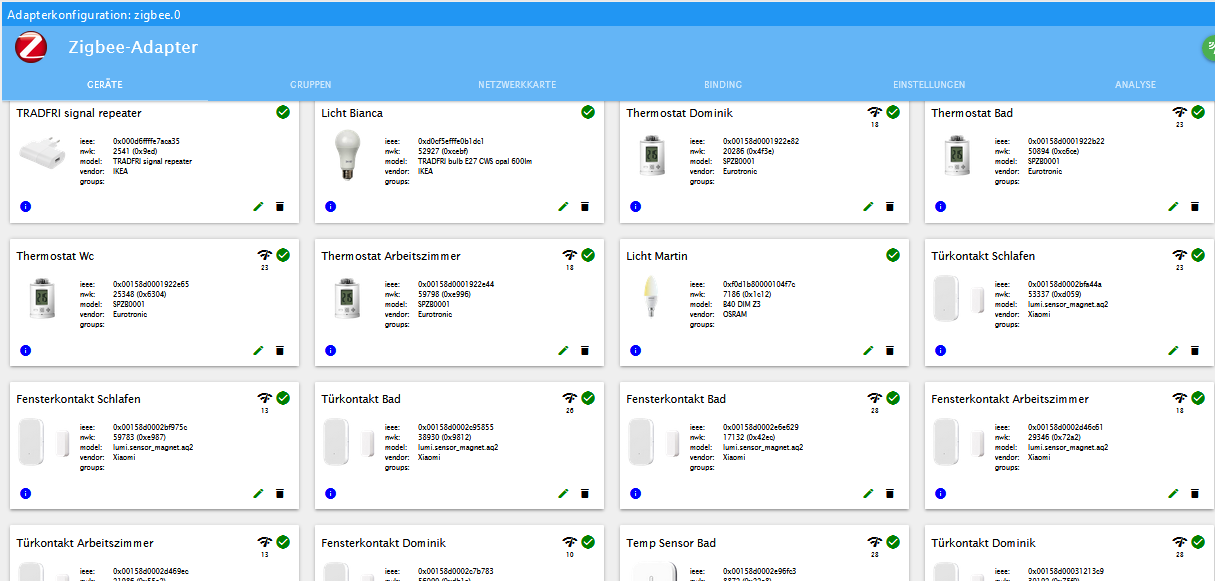Click the Fensterkontakt Dominik card title
Viewport: 1215px width, 581px height.
coord(383,543)
